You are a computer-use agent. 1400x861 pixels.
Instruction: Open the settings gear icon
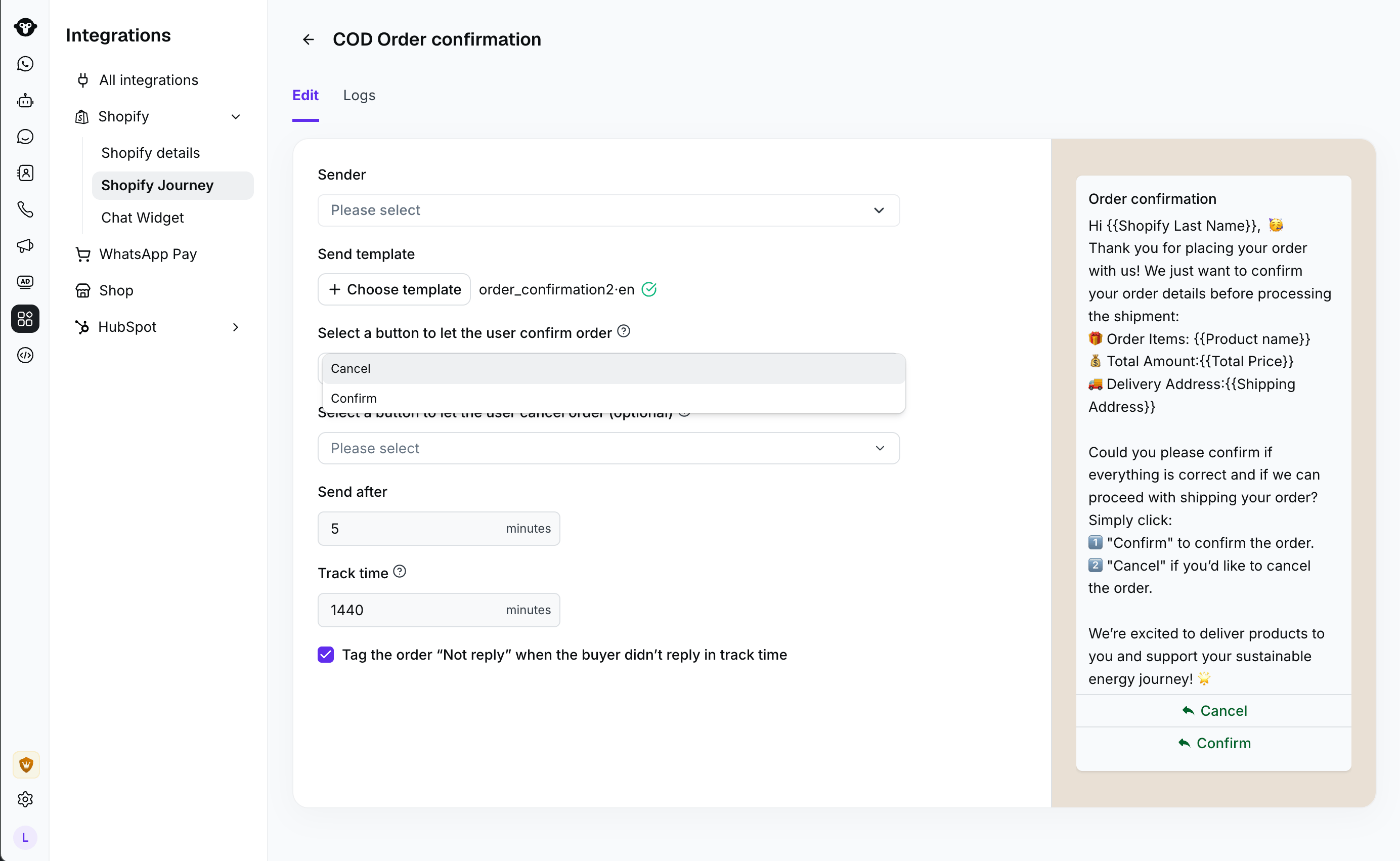click(x=25, y=799)
